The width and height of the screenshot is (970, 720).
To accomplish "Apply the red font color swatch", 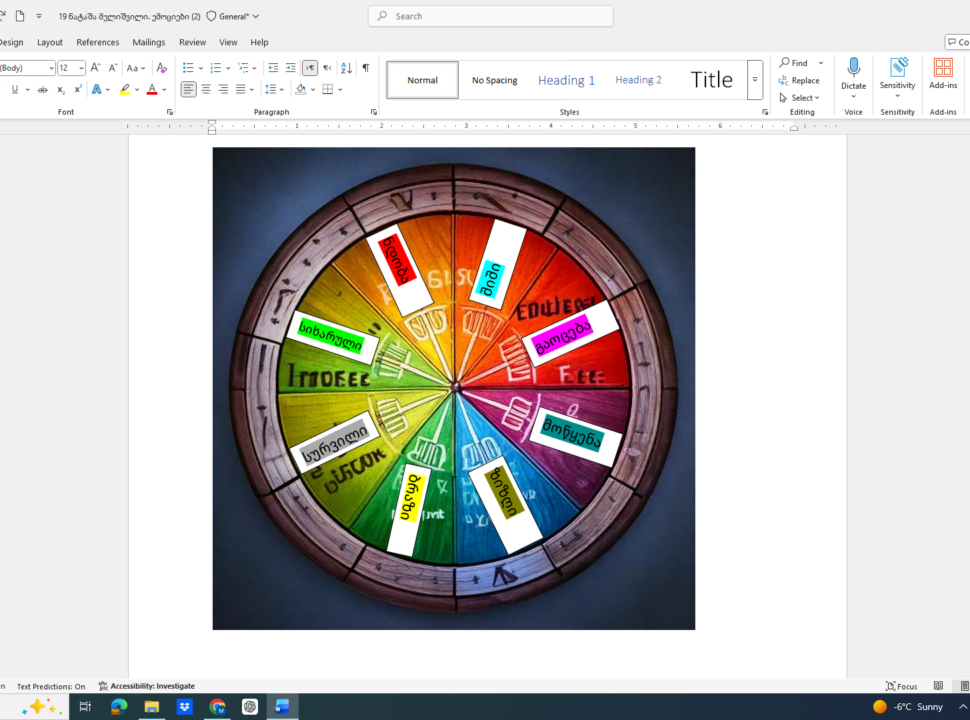I will click(x=151, y=89).
